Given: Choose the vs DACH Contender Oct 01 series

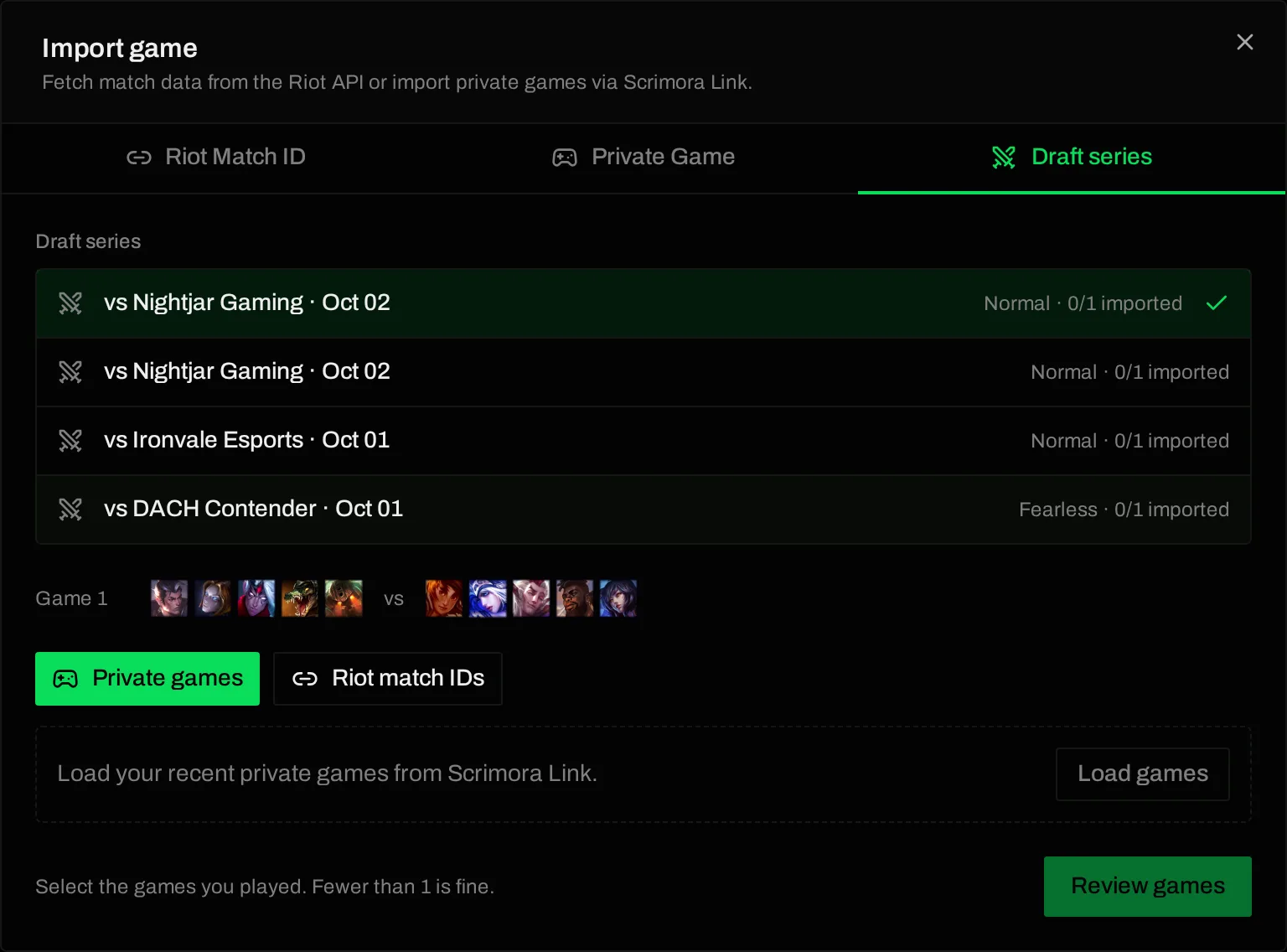Looking at the screenshot, I should 643,510.
